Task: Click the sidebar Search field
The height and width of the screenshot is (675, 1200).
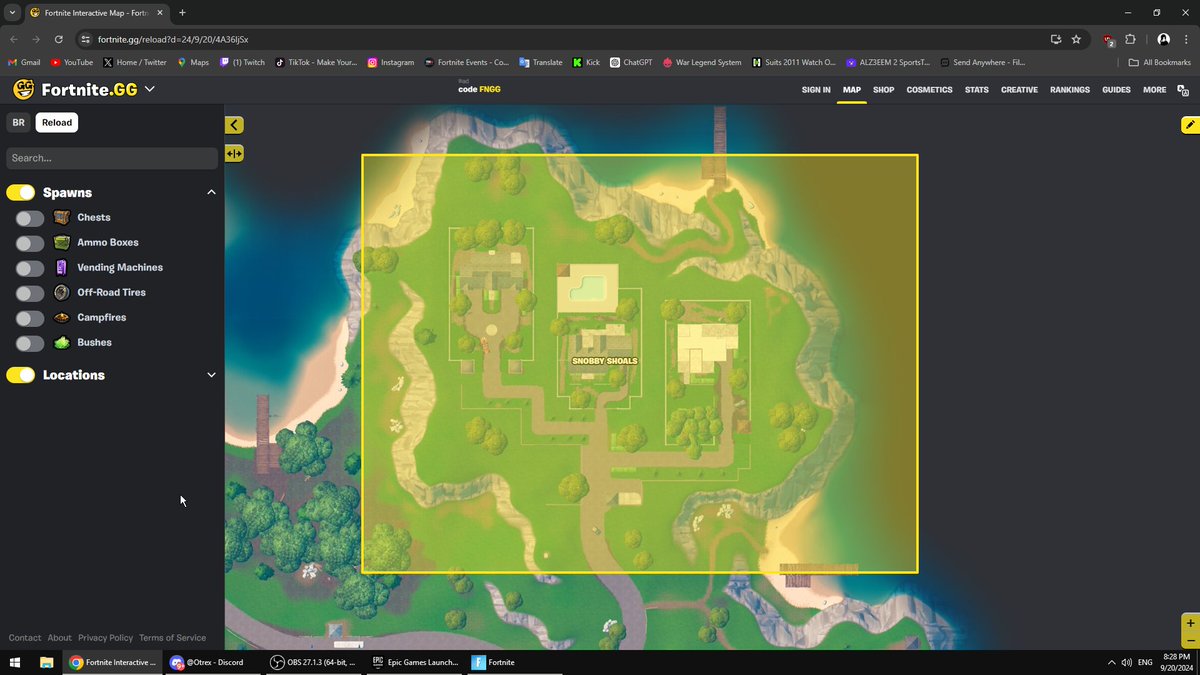Action: 112,158
